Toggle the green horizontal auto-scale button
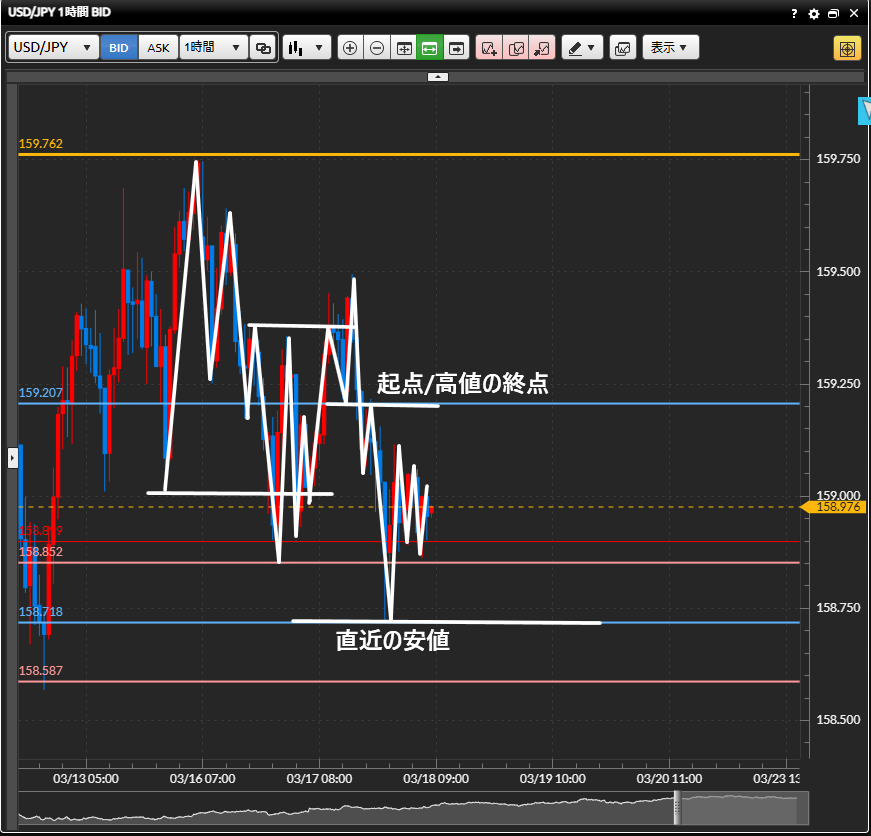 coord(430,47)
